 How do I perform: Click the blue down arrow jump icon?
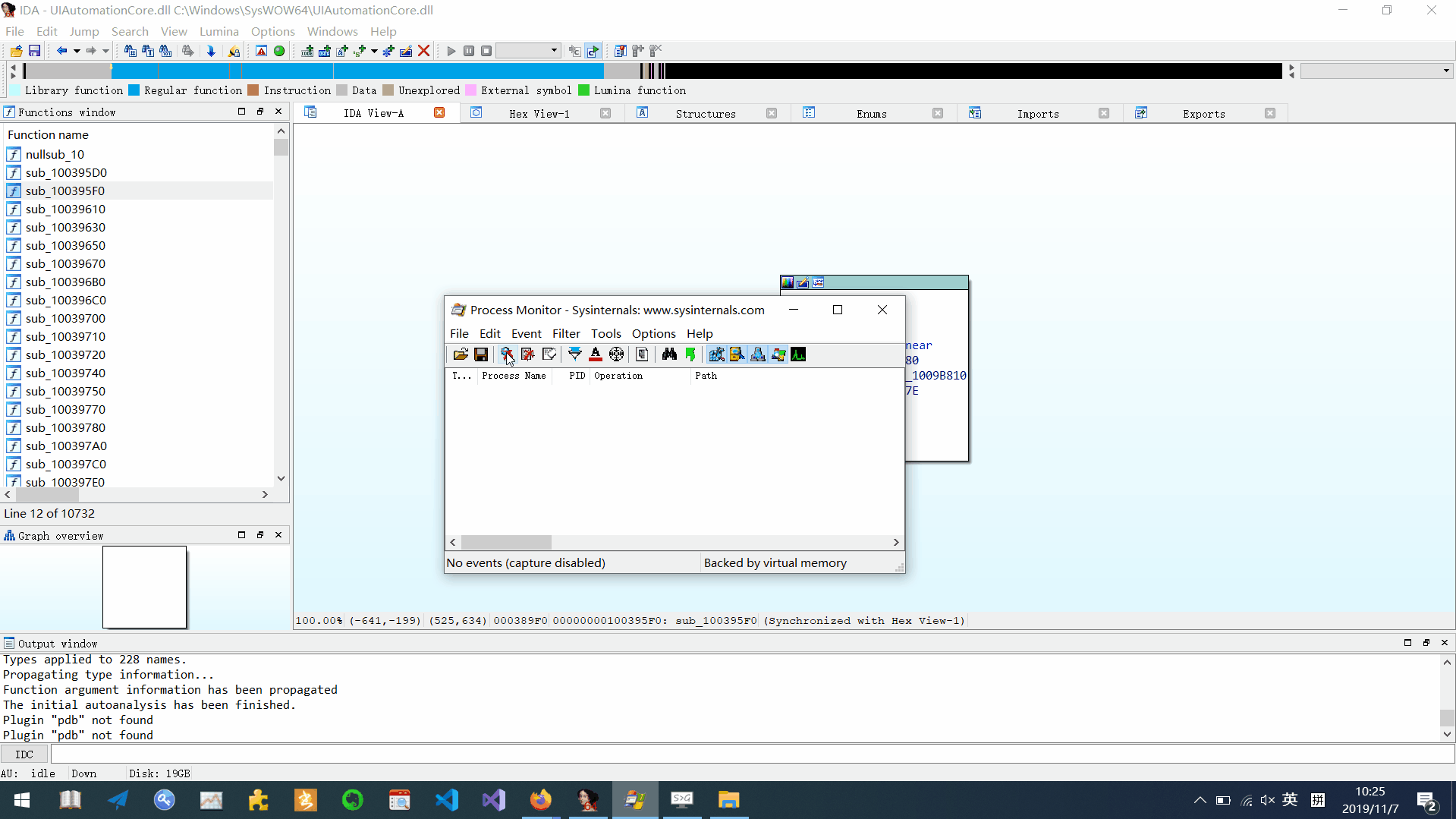211,51
